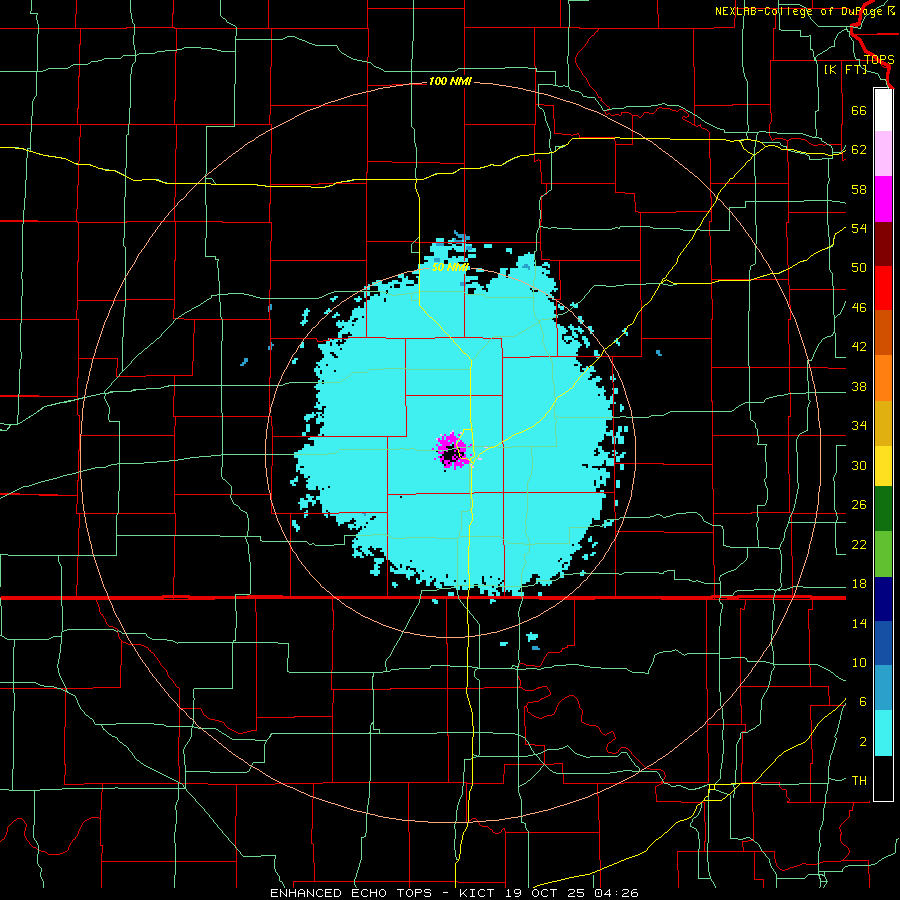Image resolution: width=900 pixels, height=900 pixels.
Task: Click the black TH threshold legend swatch
Action: [x=883, y=778]
